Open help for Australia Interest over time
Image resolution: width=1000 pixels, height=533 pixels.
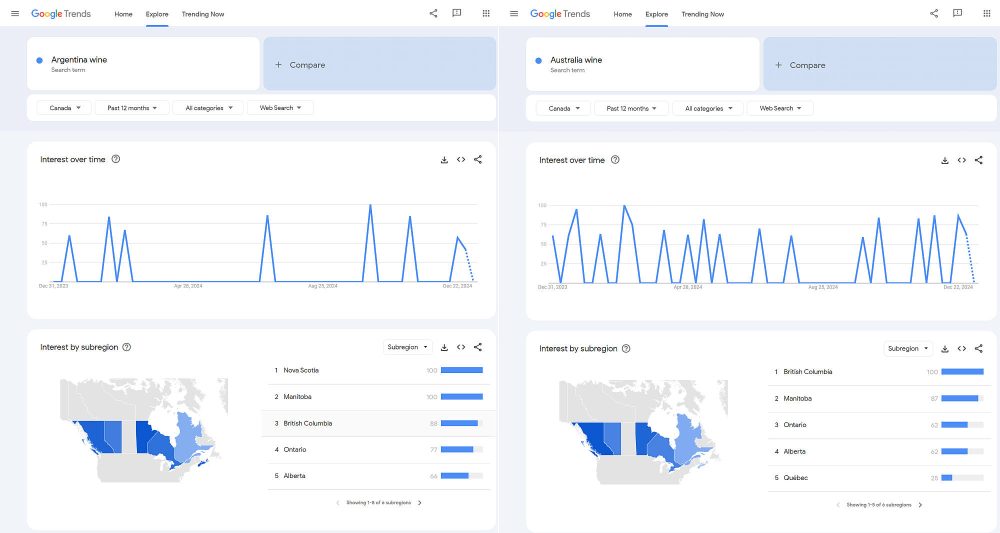[615, 160]
